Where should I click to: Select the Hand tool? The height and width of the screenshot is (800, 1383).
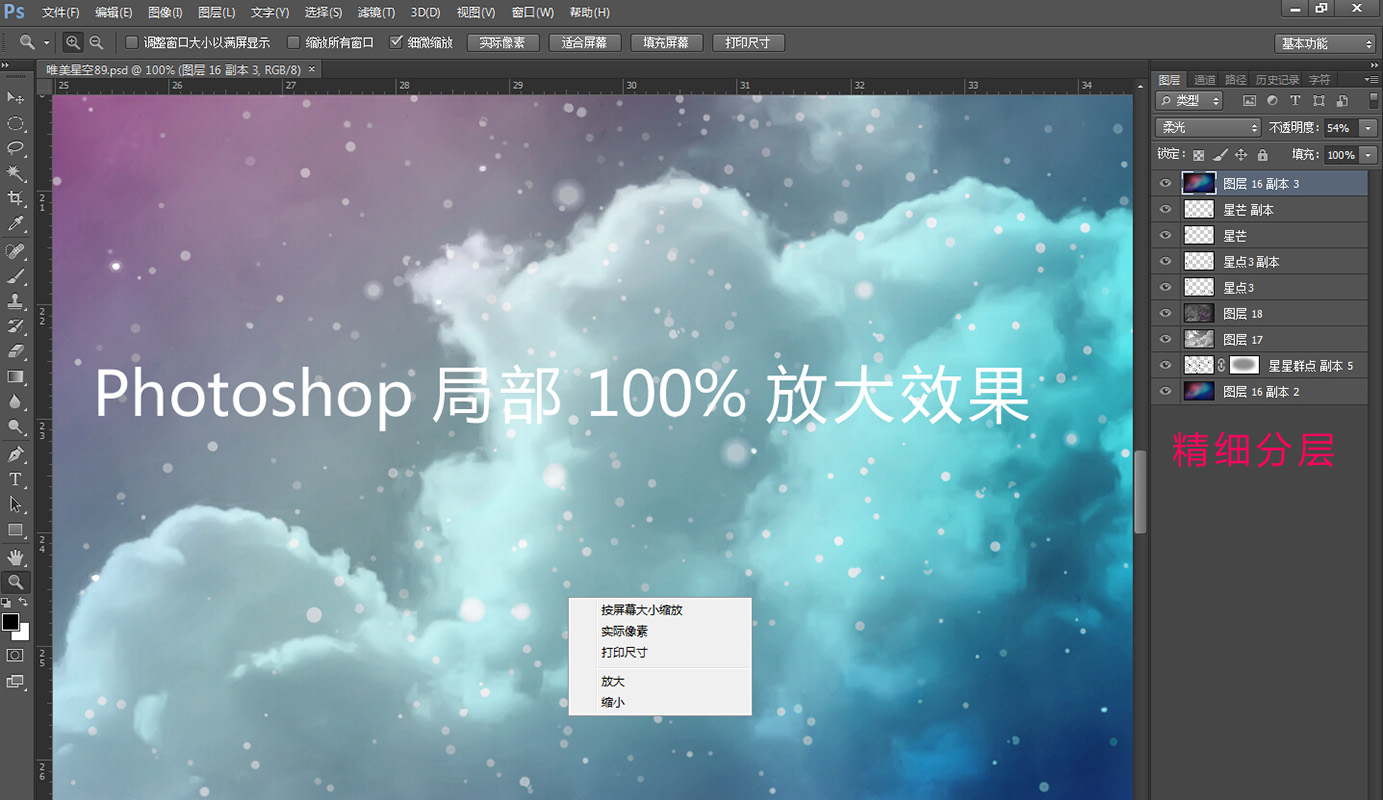[16, 556]
